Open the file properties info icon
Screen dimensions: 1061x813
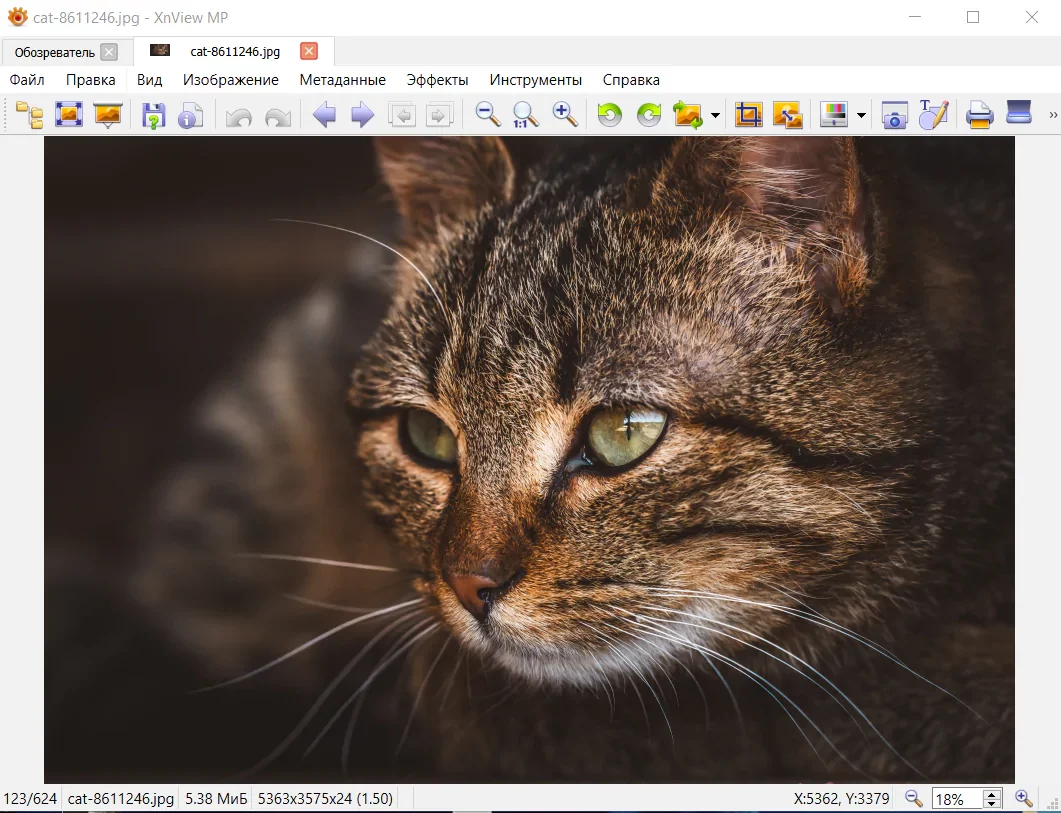click(190, 115)
